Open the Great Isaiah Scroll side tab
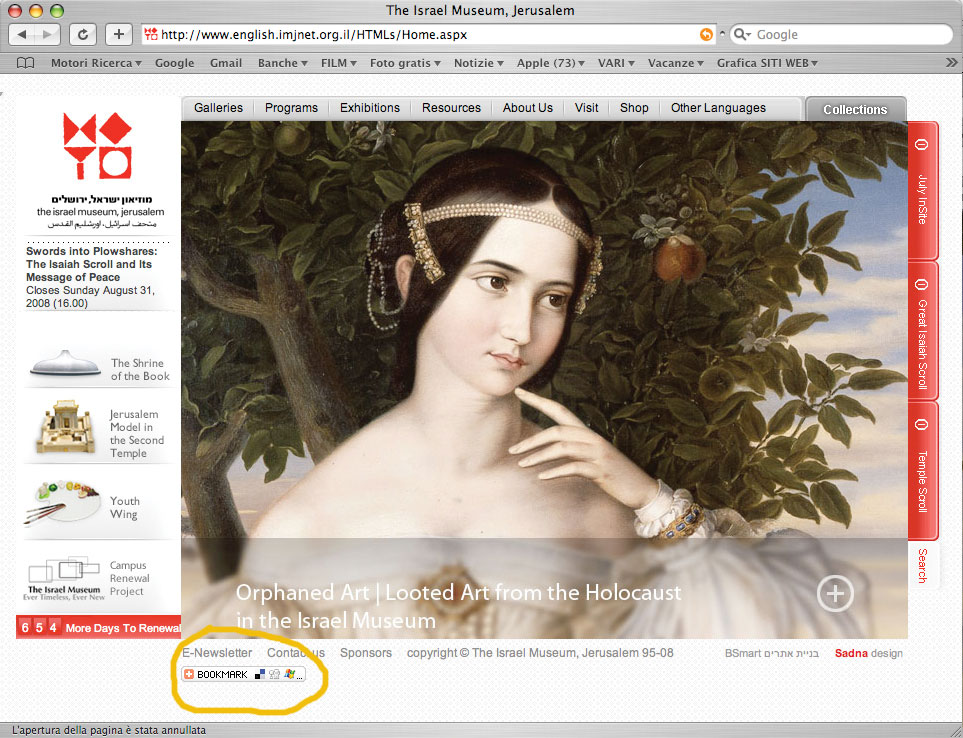This screenshot has width=963, height=738. coord(922,331)
